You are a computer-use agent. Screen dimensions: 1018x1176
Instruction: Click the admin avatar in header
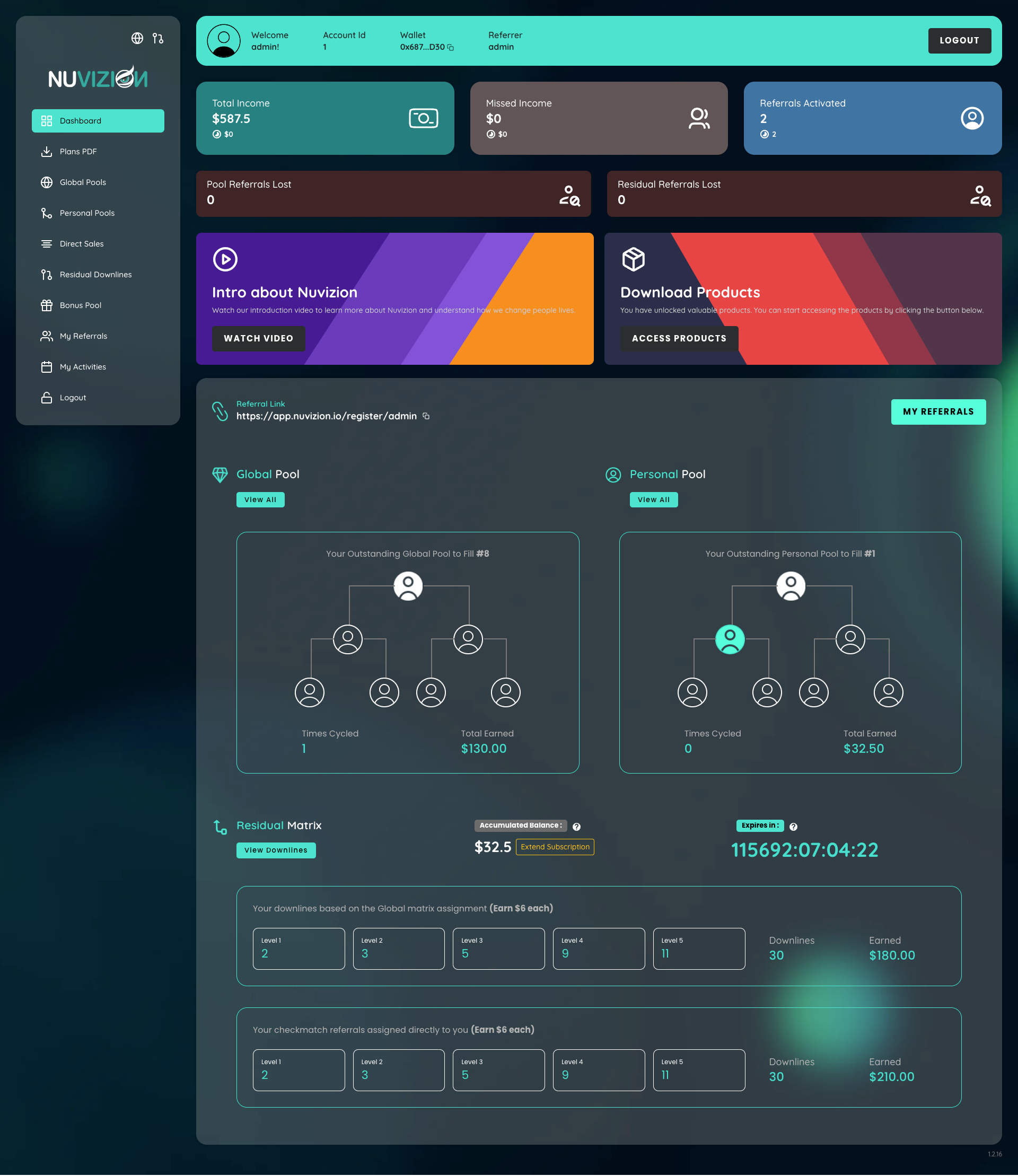[224, 40]
